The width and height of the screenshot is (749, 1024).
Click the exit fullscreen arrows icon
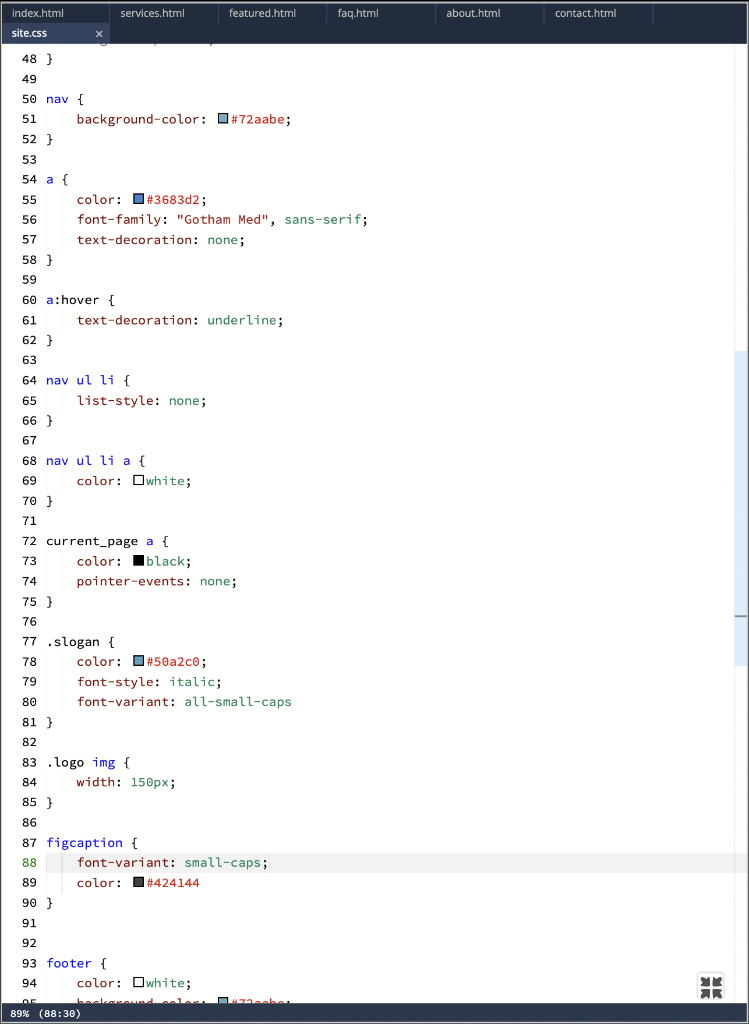tap(710, 986)
